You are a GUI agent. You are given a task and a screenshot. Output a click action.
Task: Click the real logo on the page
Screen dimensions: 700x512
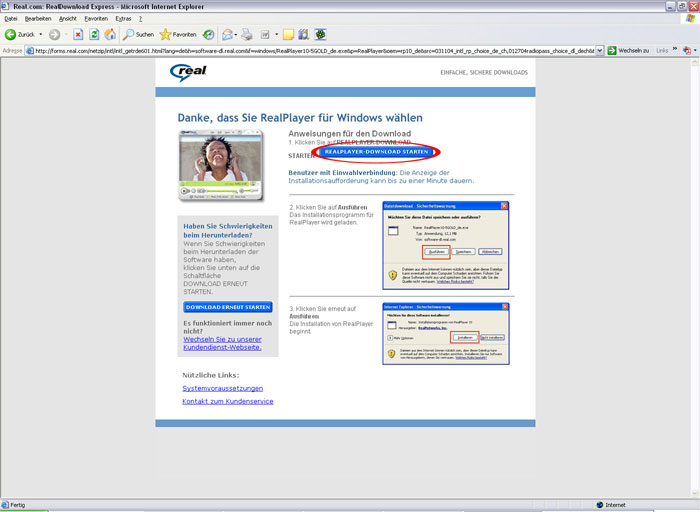(188, 72)
